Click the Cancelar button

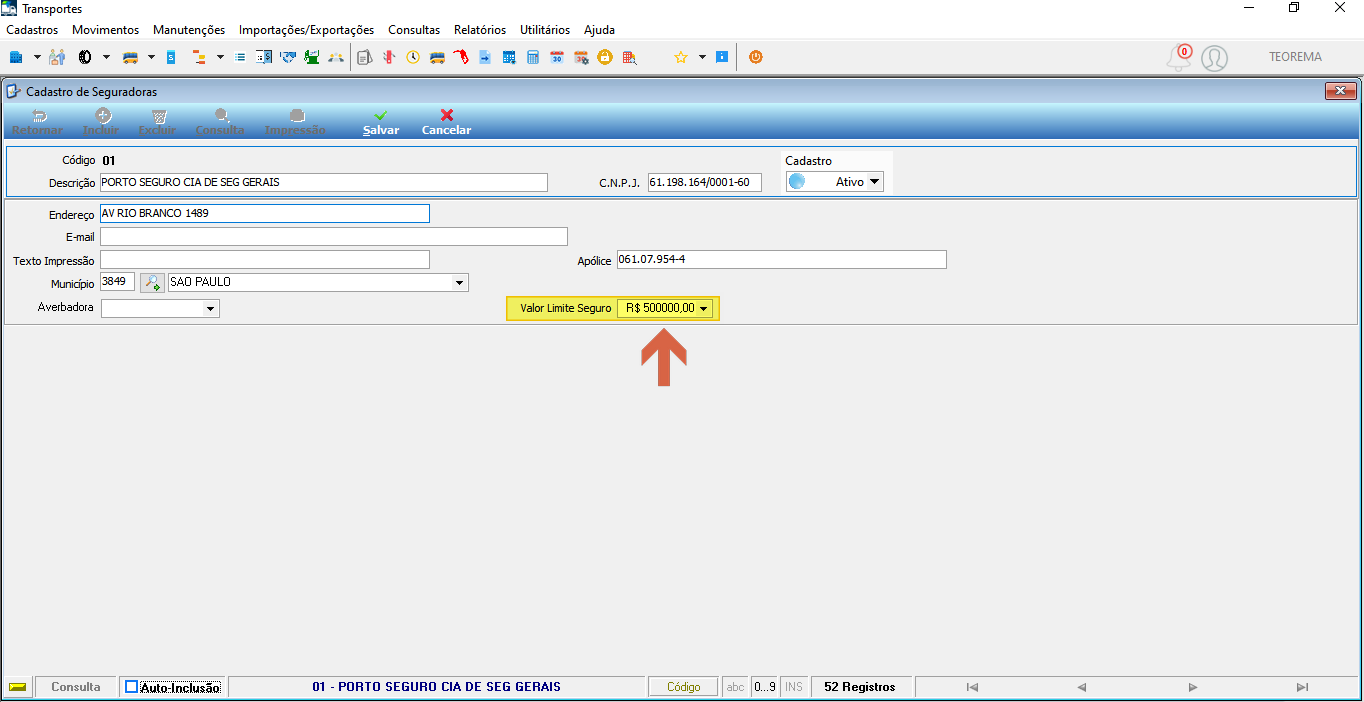coord(446,123)
